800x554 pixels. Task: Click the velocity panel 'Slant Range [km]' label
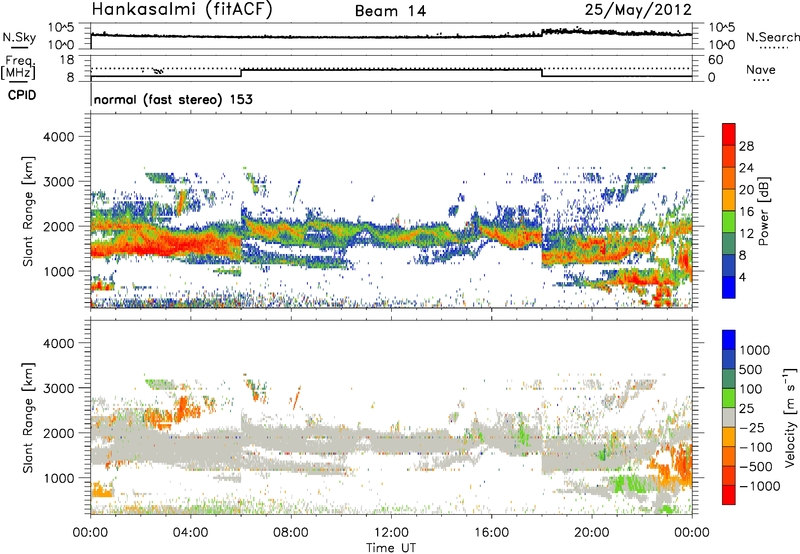pos(28,418)
